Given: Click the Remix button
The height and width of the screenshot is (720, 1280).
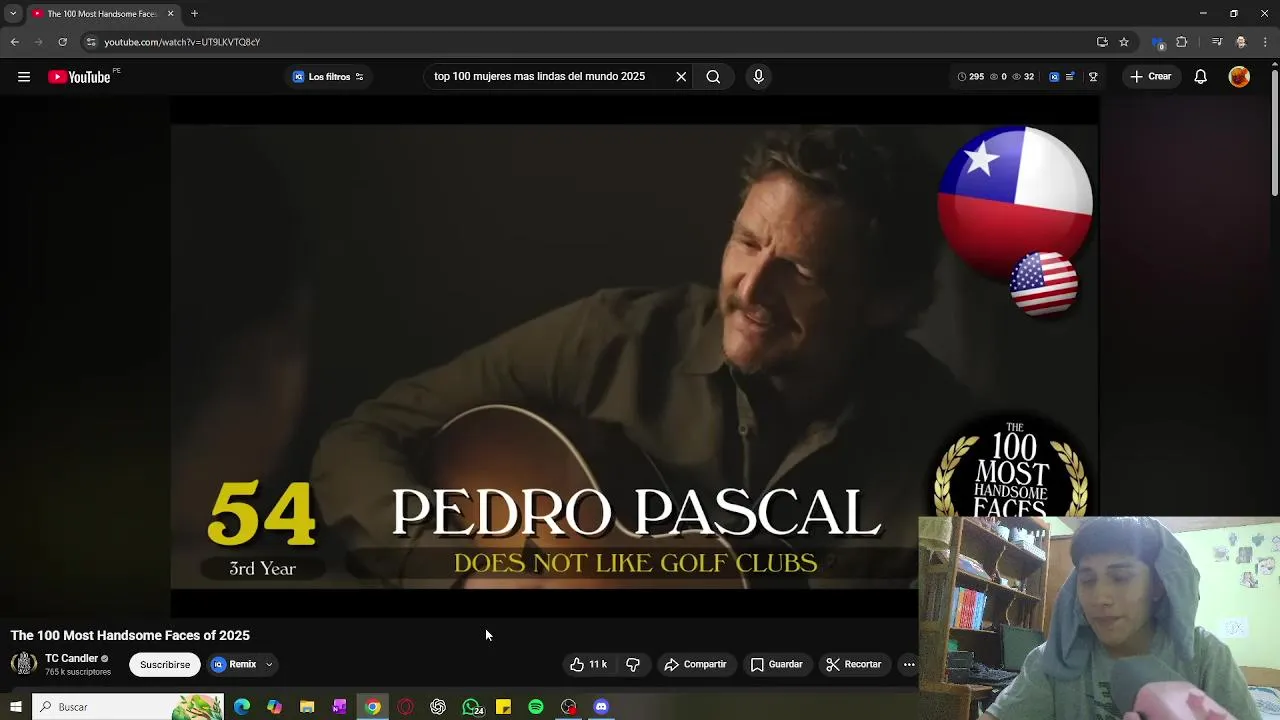Looking at the screenshot, I should 234,664.
